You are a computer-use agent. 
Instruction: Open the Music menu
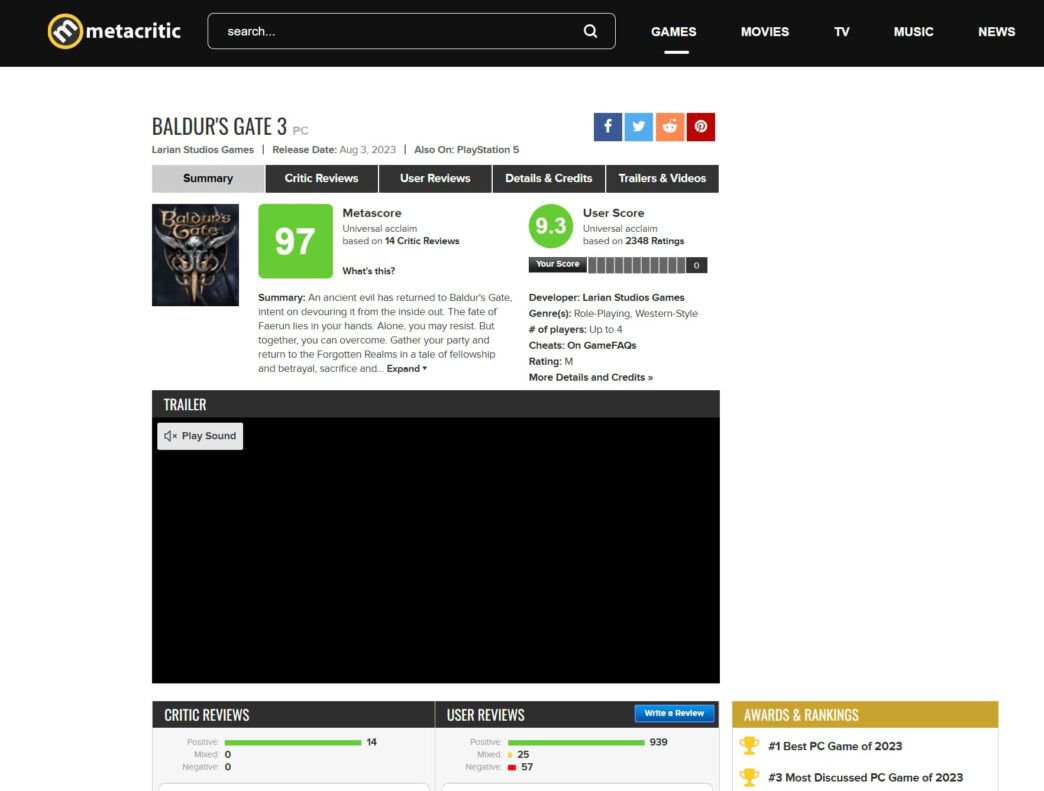pyautogui.click(x=914, y=32)
